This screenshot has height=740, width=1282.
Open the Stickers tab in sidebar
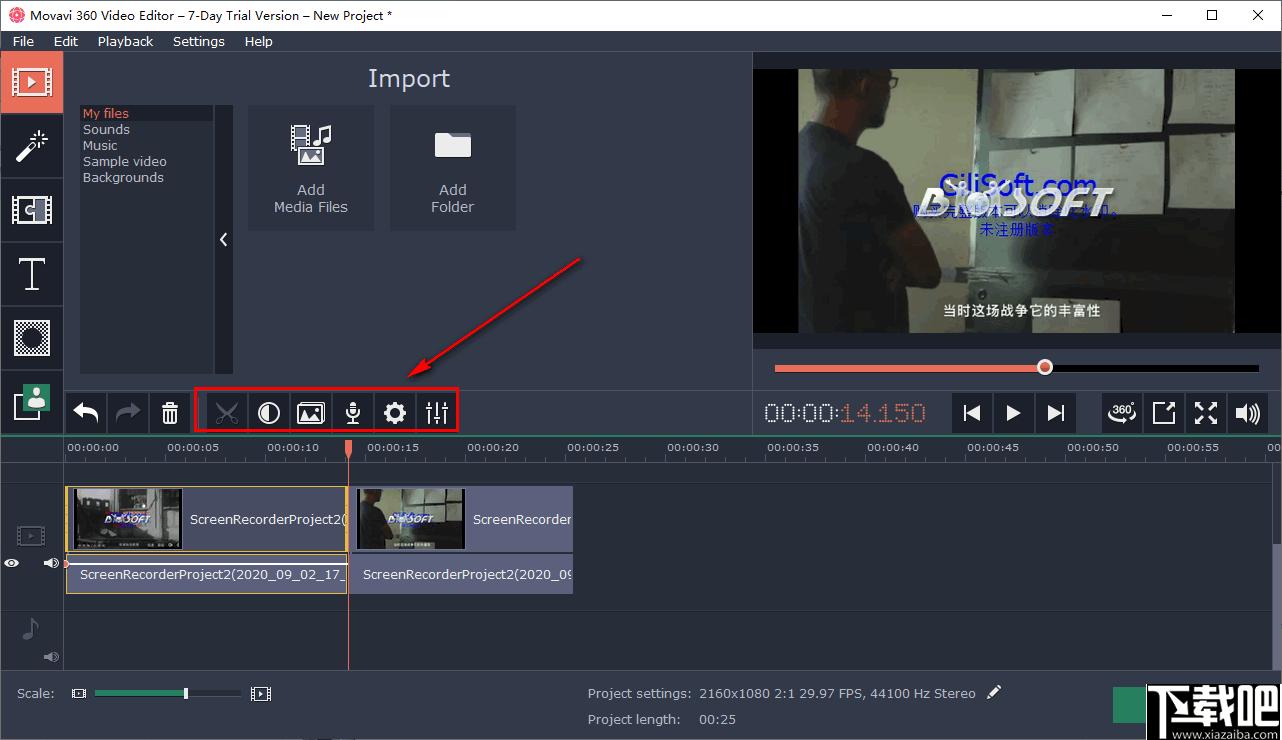pos(31,338)
